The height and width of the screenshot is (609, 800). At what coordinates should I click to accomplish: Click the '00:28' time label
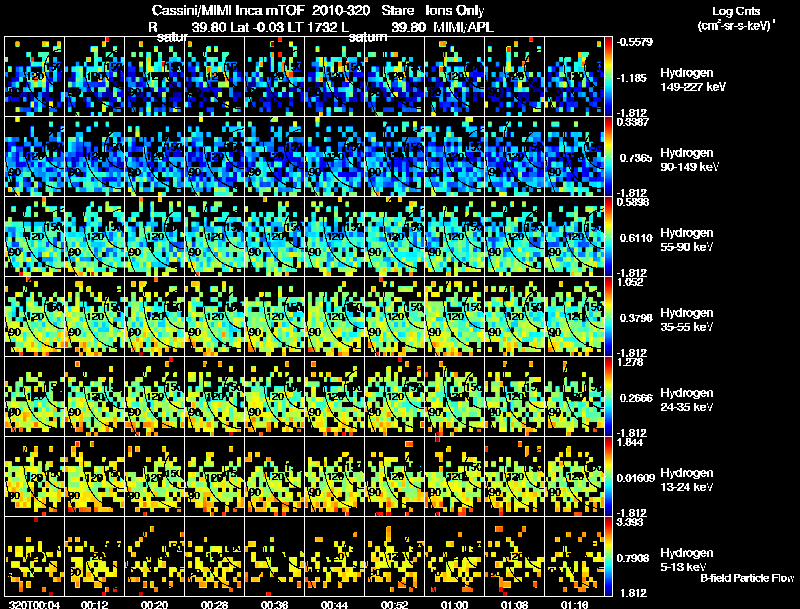tap(214, 604)
